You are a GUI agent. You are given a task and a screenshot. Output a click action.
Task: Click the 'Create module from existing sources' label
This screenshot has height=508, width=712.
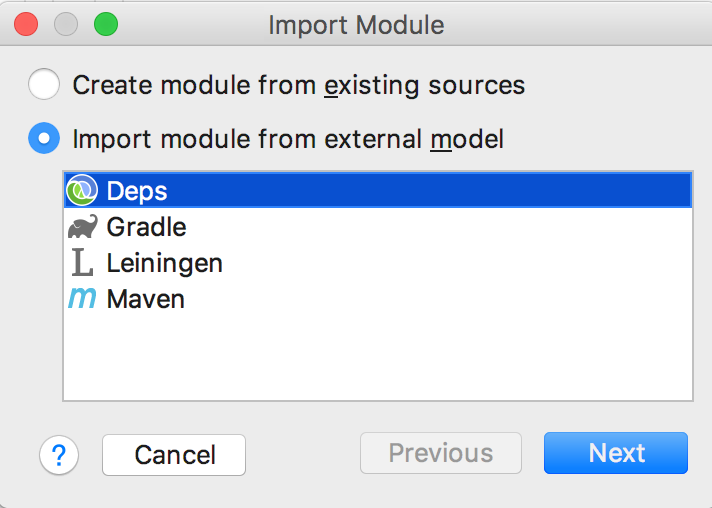[x=299, y=85]
